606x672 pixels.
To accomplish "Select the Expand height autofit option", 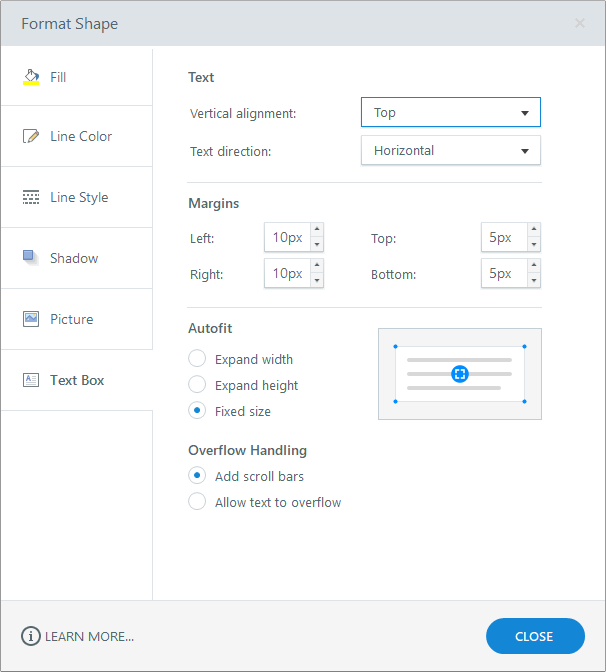I will click(x=197, y=385).
